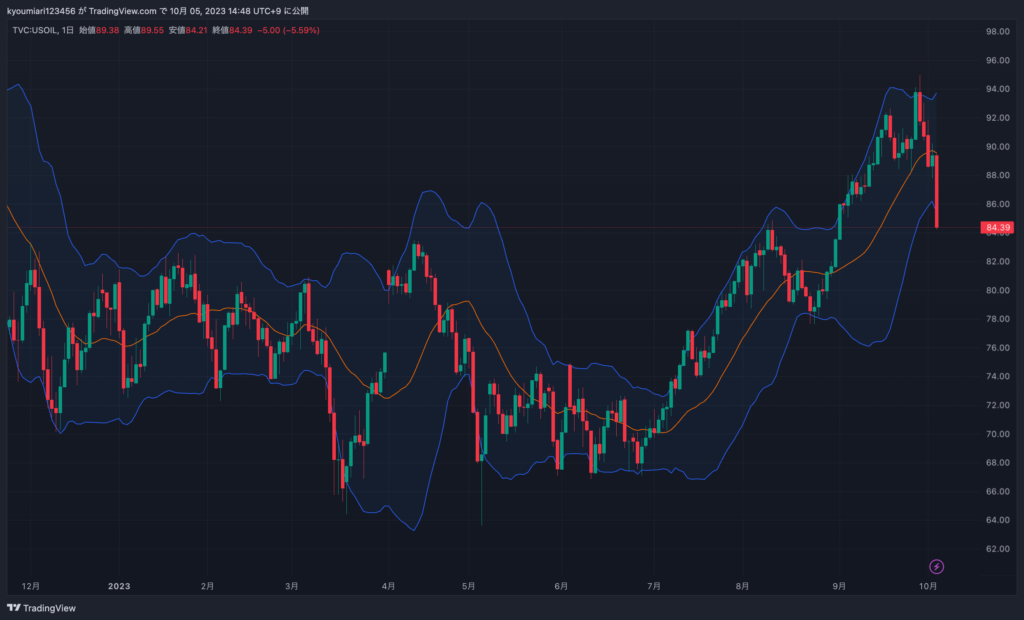
Task: Click the red 84.39 current price tag
Action: [x=997, y=227]
